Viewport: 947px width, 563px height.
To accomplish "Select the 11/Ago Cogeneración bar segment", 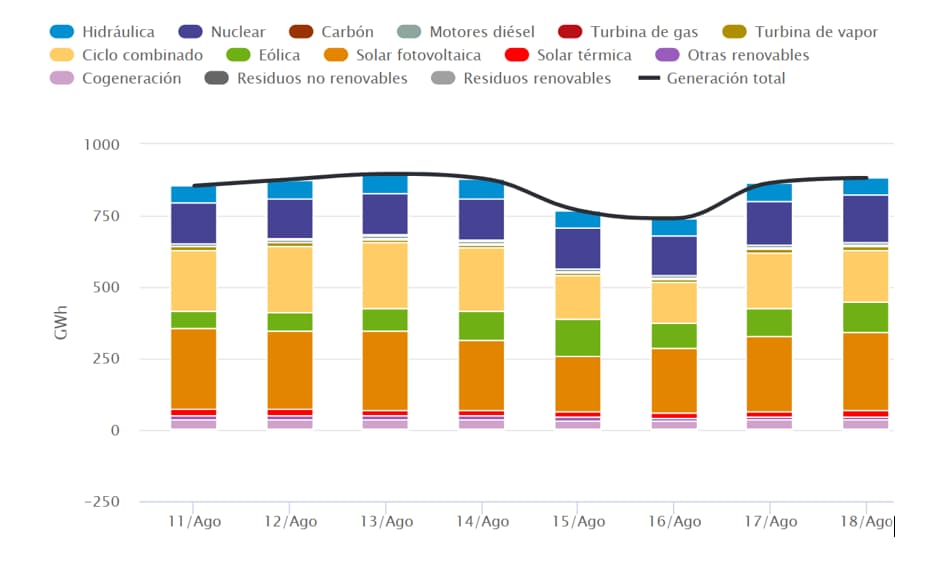I will click(x=193, y=424).
